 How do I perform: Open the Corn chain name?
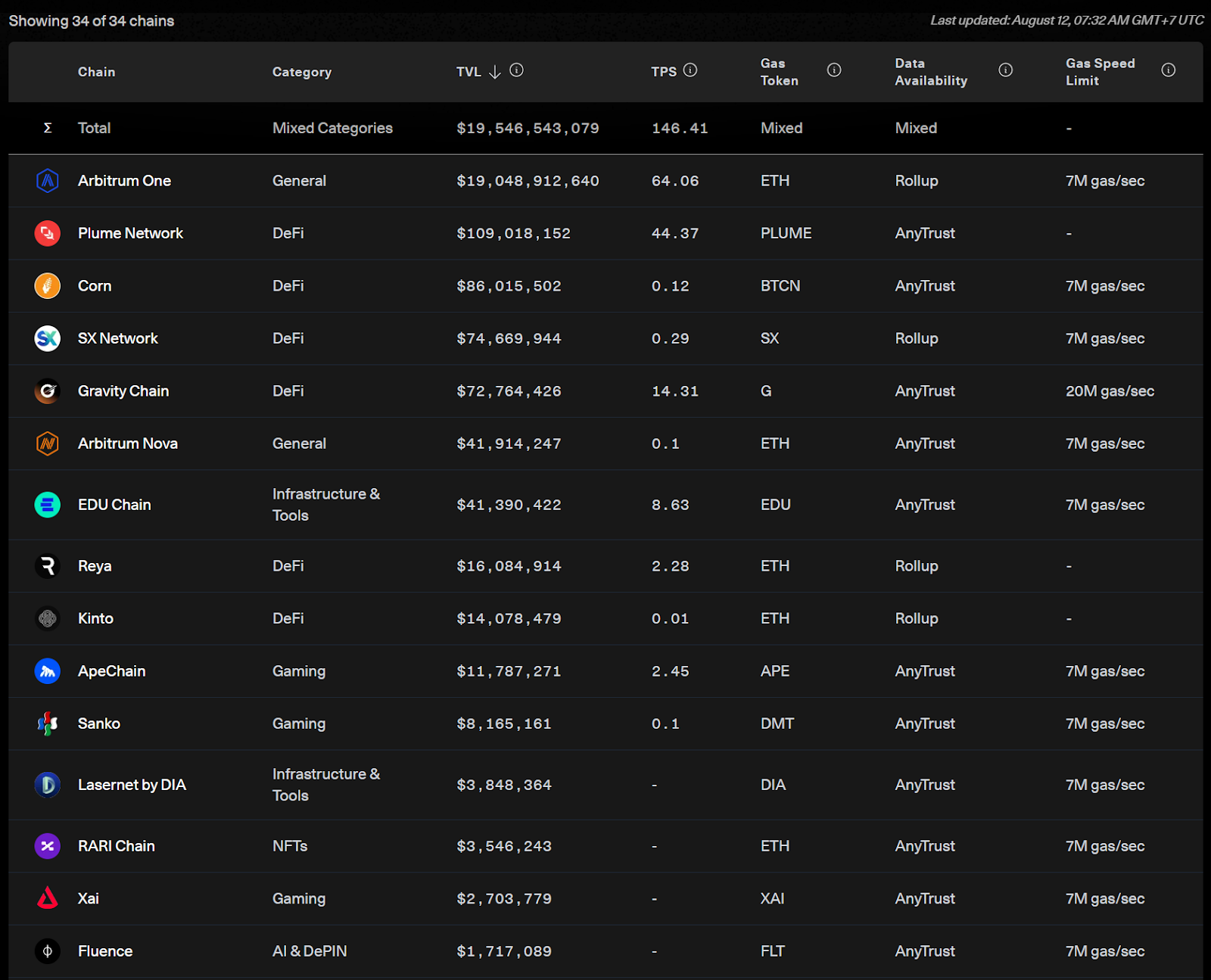(x=95, y=286)
